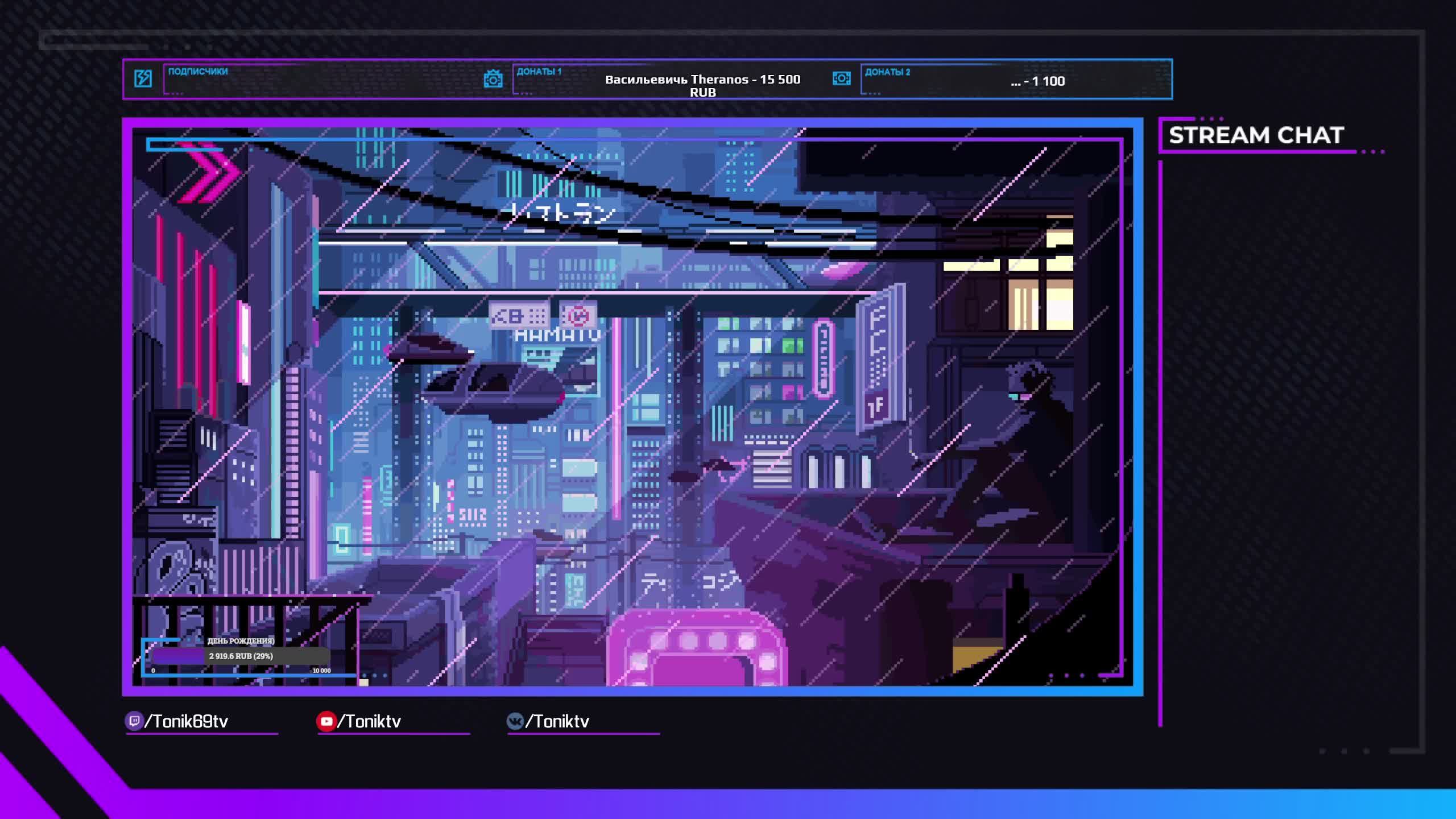Click the ДЕНЬ РОЖДЕНИЯ goal title
The image size is (1456, 819).
[241, 641]
